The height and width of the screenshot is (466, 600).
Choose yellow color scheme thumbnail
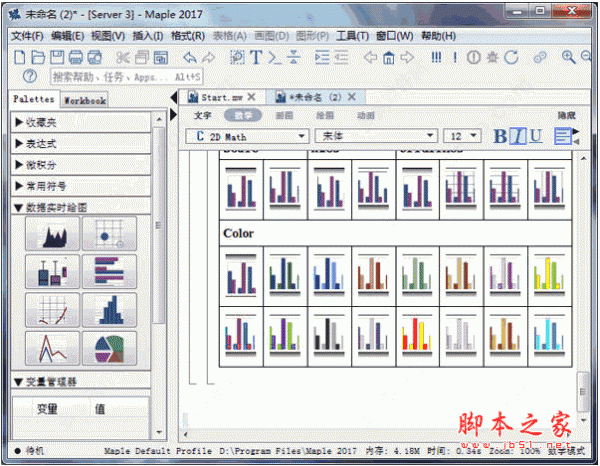tap(549, 276)
